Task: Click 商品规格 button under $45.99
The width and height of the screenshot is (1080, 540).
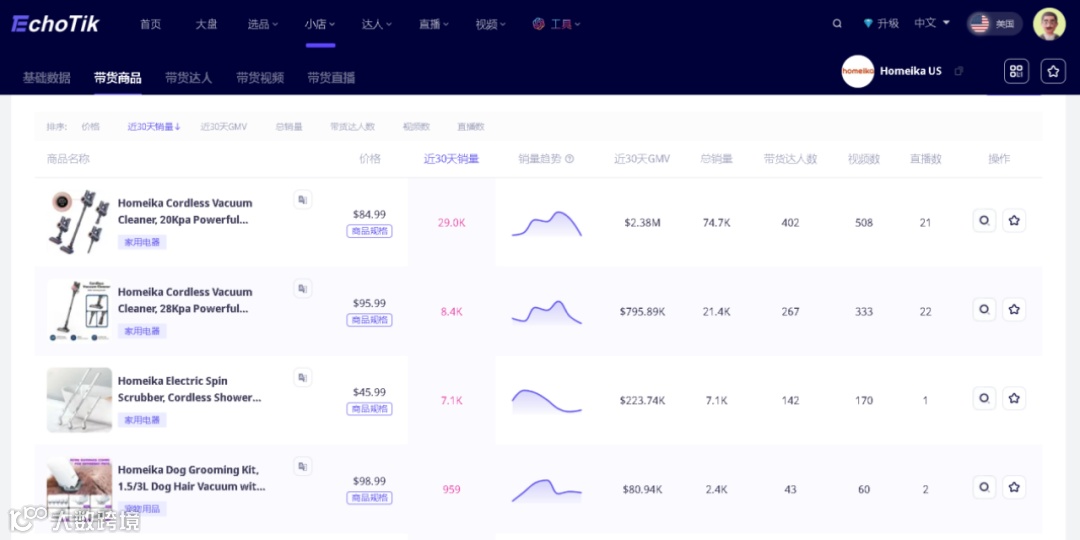Action: click(369, 409)
